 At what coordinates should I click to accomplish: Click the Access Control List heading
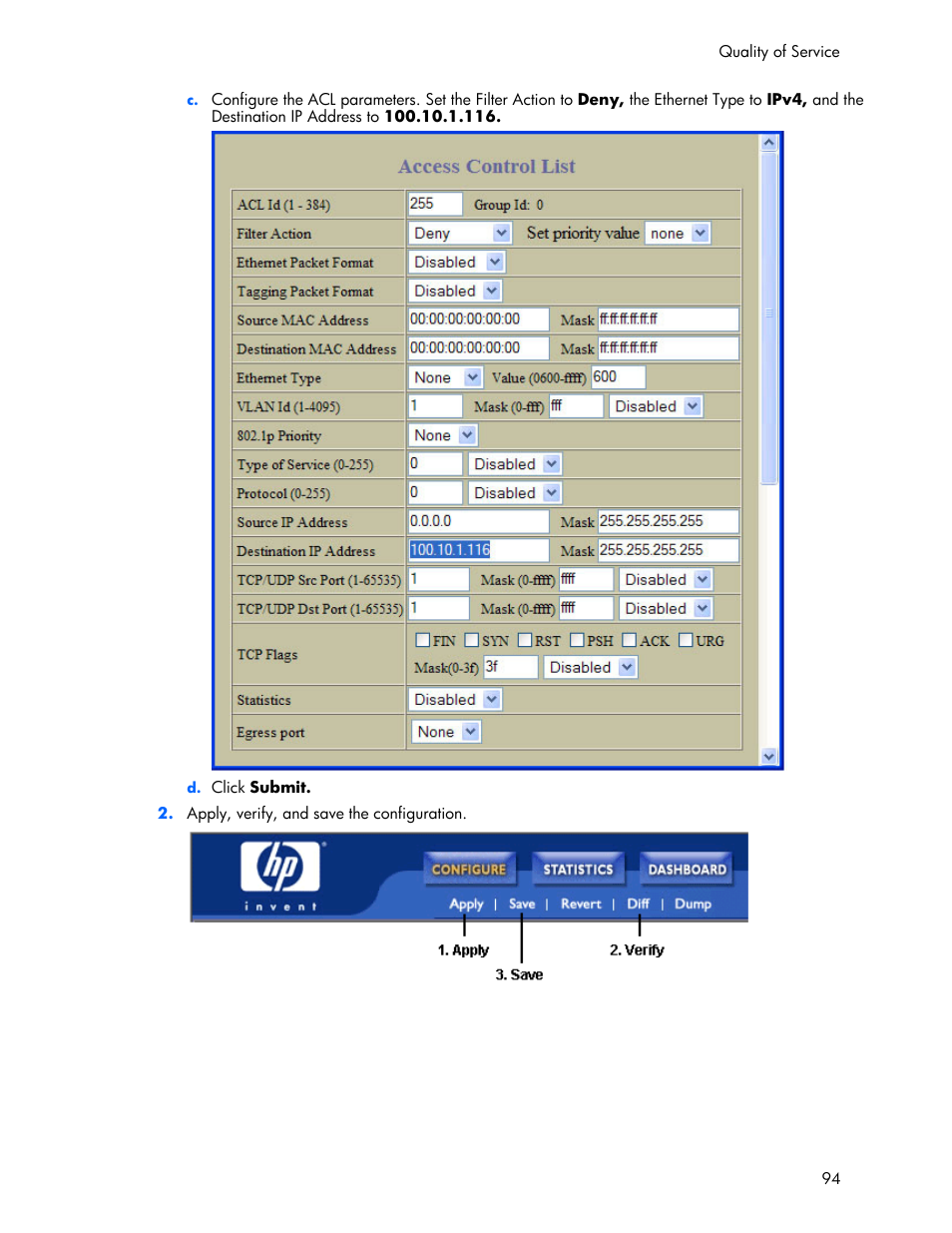point(487,167)
